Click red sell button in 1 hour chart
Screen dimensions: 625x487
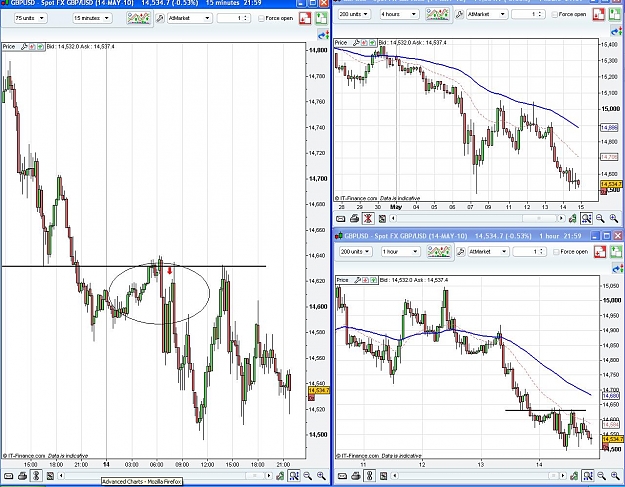click(x=600, y=251)
